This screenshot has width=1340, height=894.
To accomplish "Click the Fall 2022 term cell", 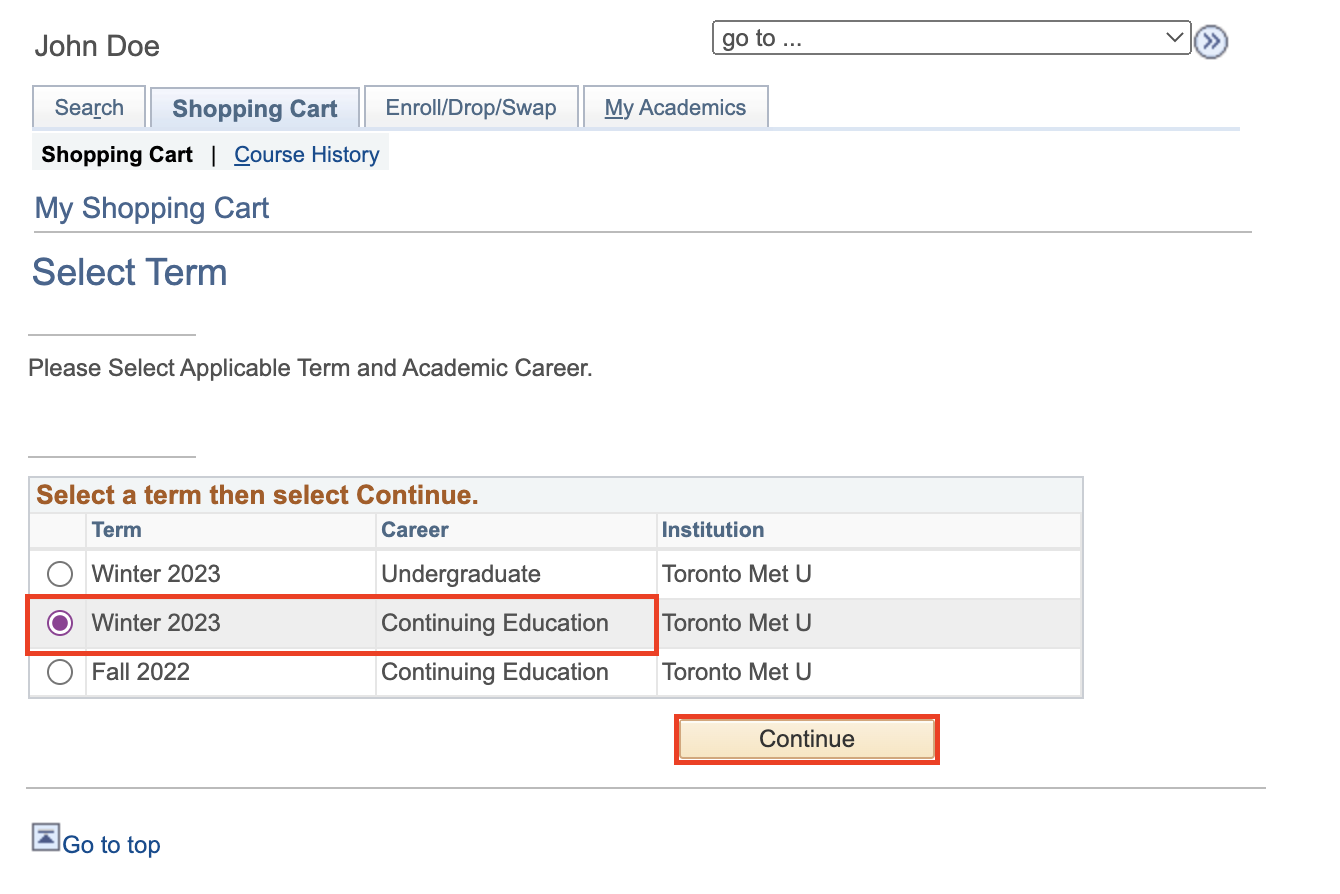I will click(x=141, y=672).
